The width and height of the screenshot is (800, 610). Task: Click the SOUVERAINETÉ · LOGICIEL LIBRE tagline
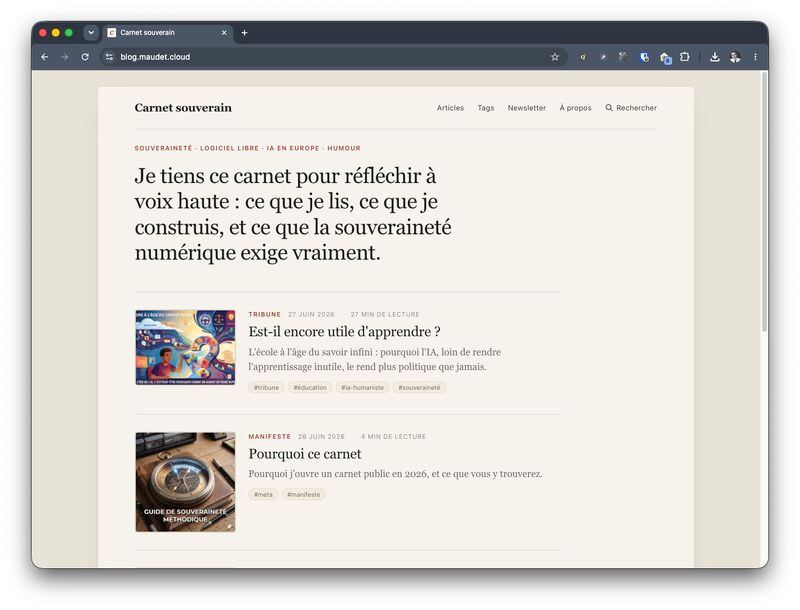pos(247,148)
